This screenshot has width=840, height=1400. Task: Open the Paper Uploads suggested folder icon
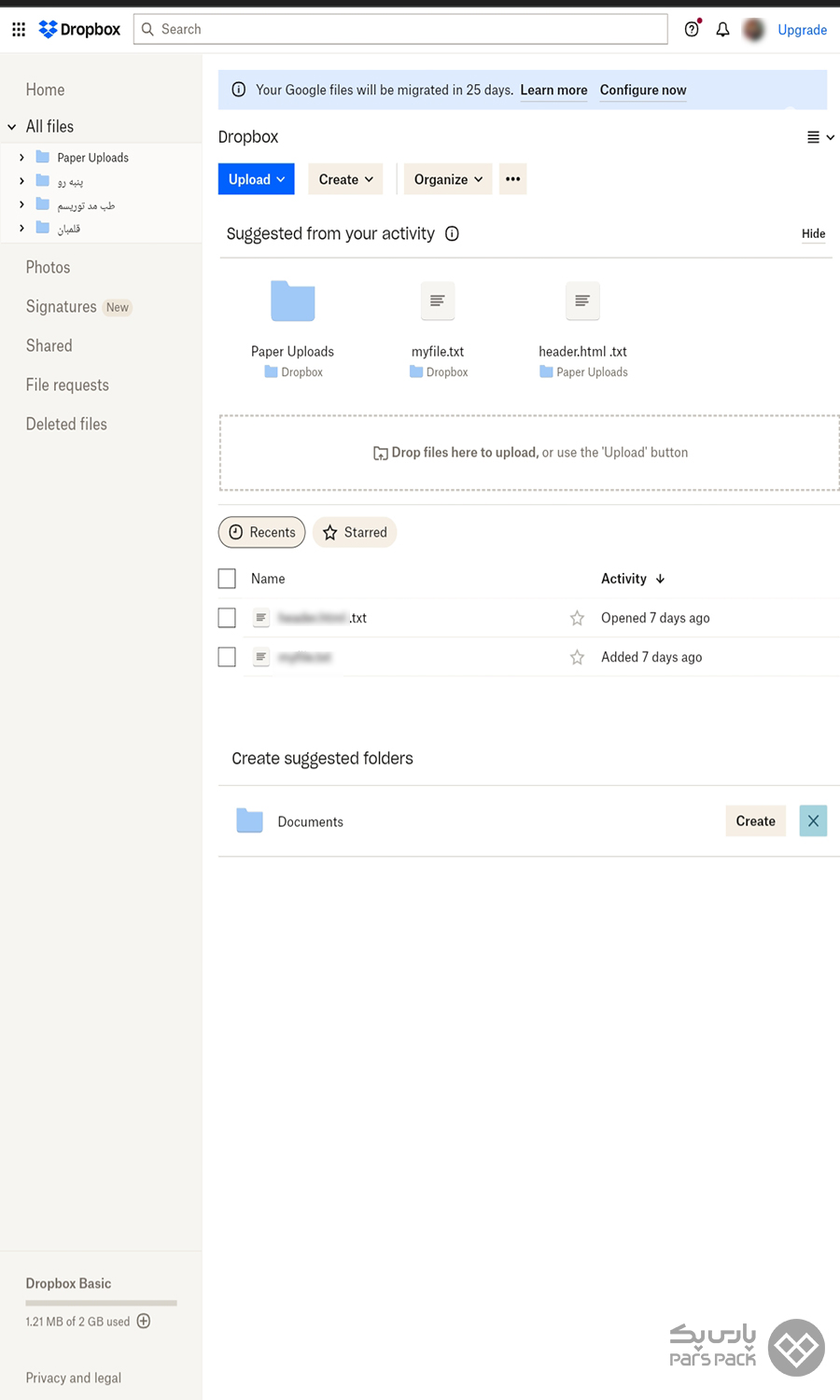coord(293,301)
